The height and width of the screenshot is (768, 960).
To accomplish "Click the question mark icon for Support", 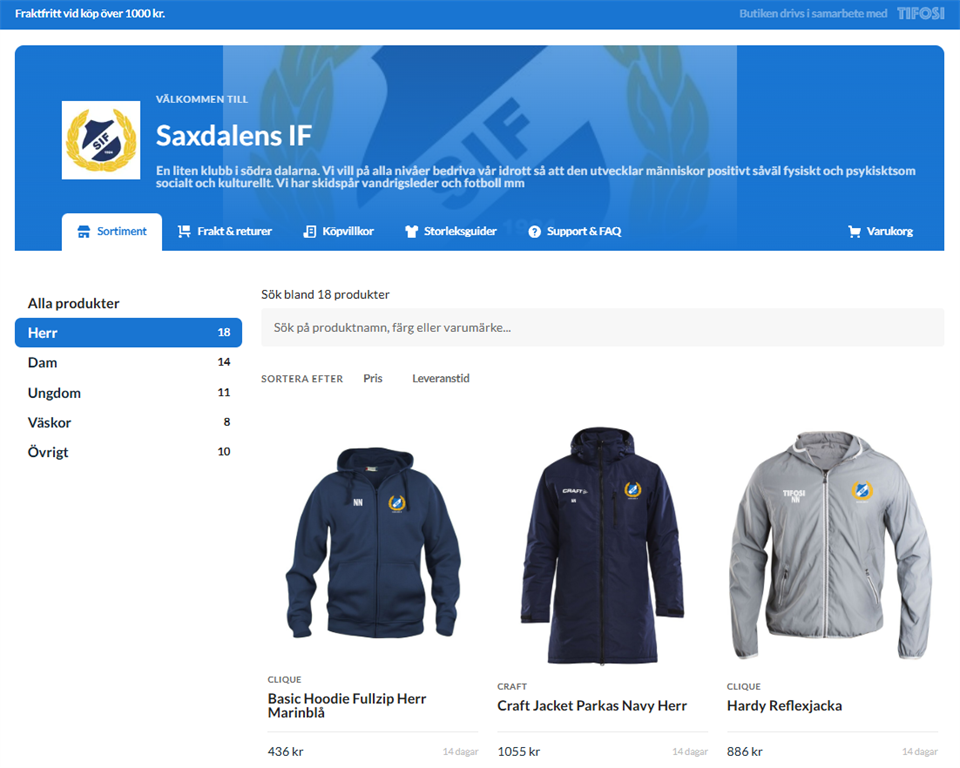I will (535, 231).
